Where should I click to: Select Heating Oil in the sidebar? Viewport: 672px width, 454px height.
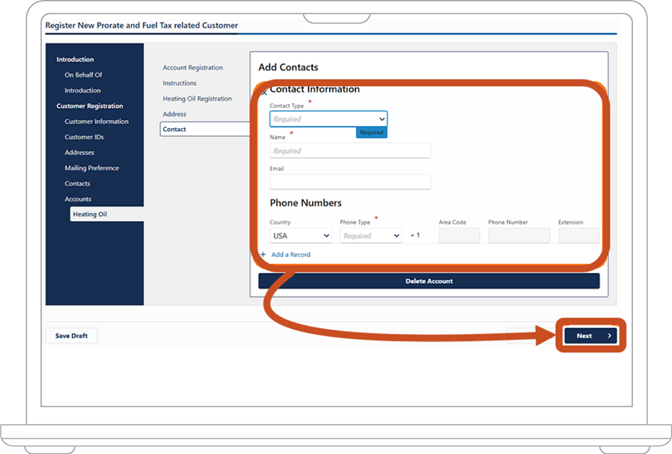107,214
